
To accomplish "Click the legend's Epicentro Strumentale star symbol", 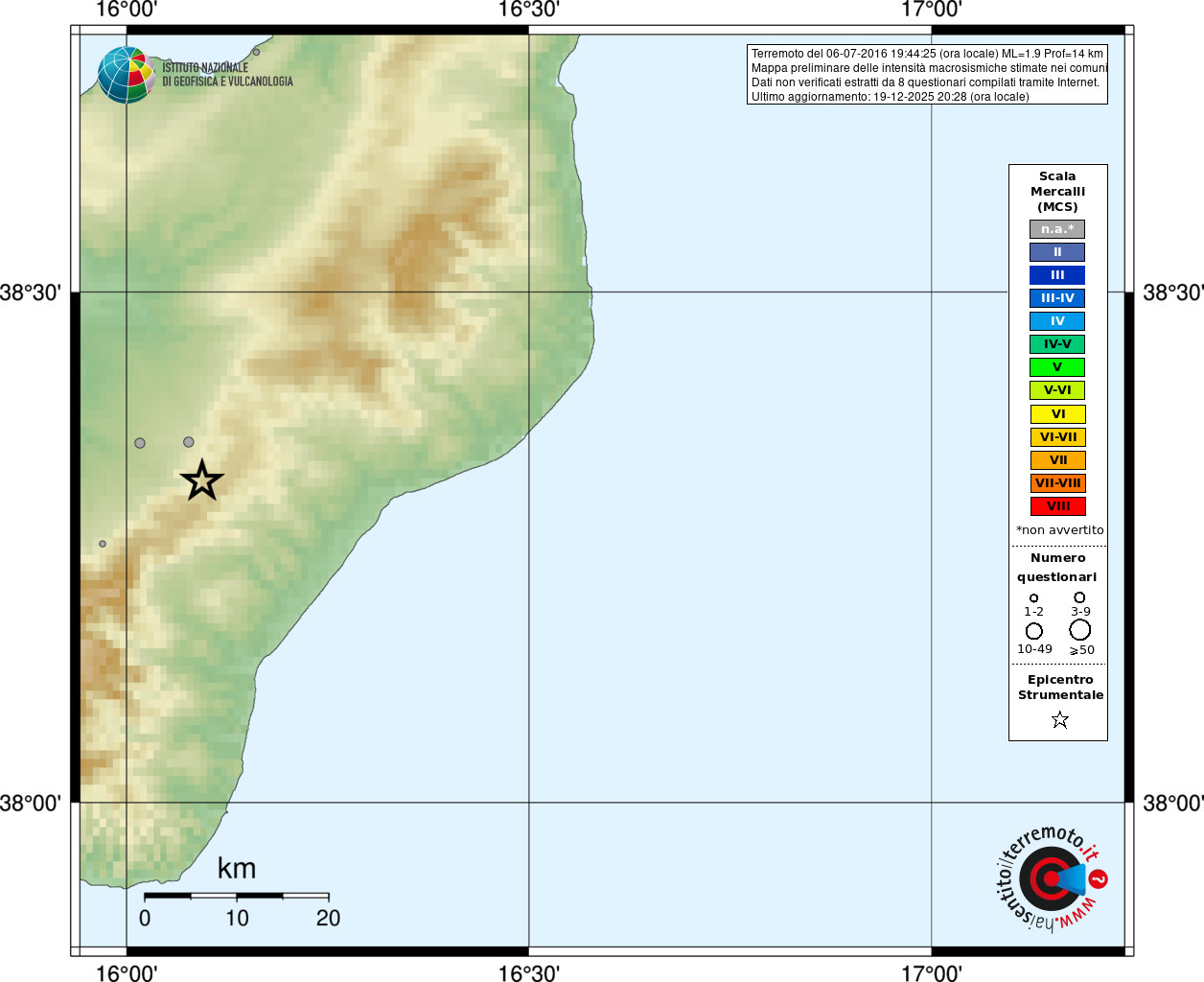I will 1059,719.
